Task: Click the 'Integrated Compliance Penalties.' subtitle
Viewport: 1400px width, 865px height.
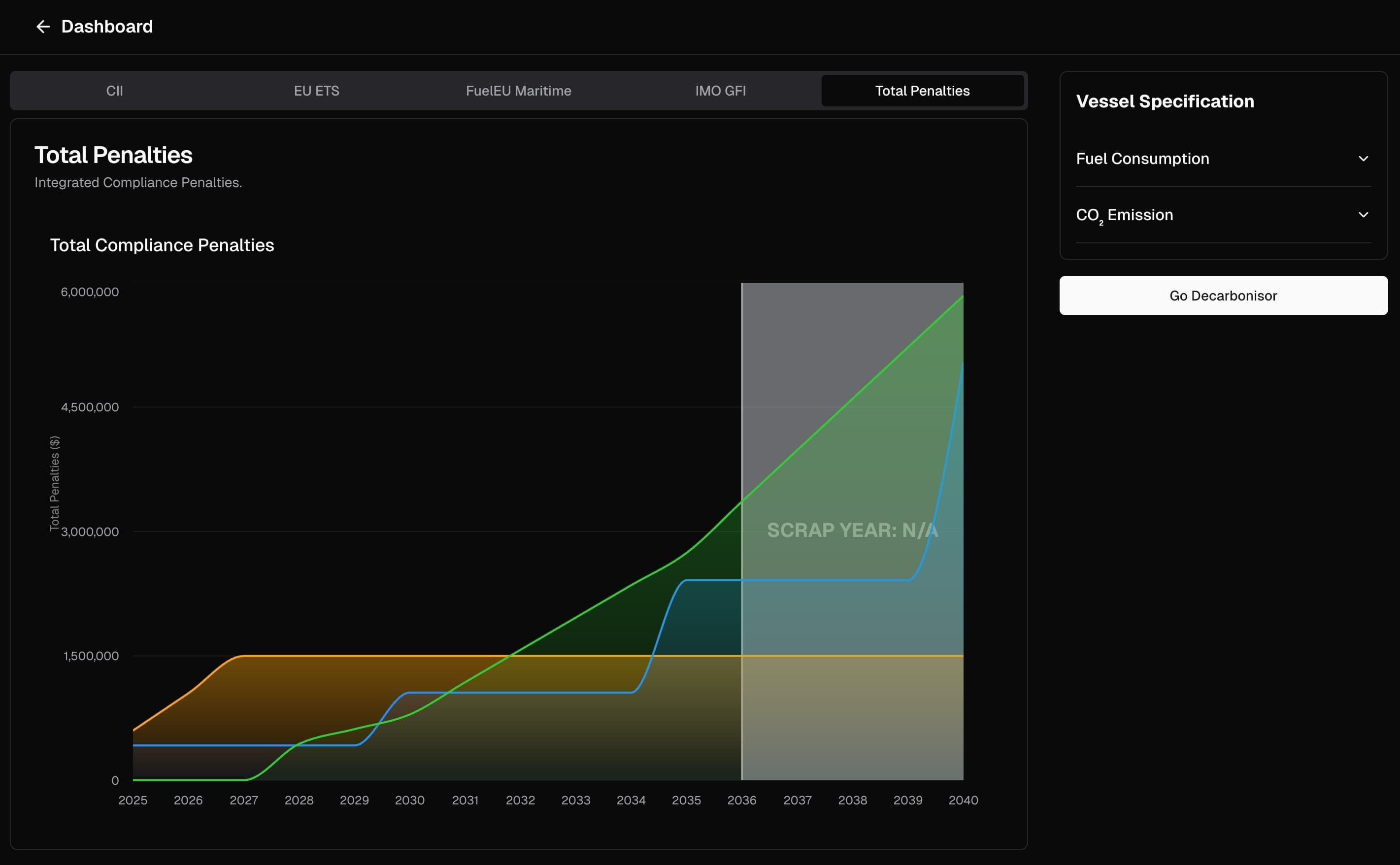Action: point(138,182)
